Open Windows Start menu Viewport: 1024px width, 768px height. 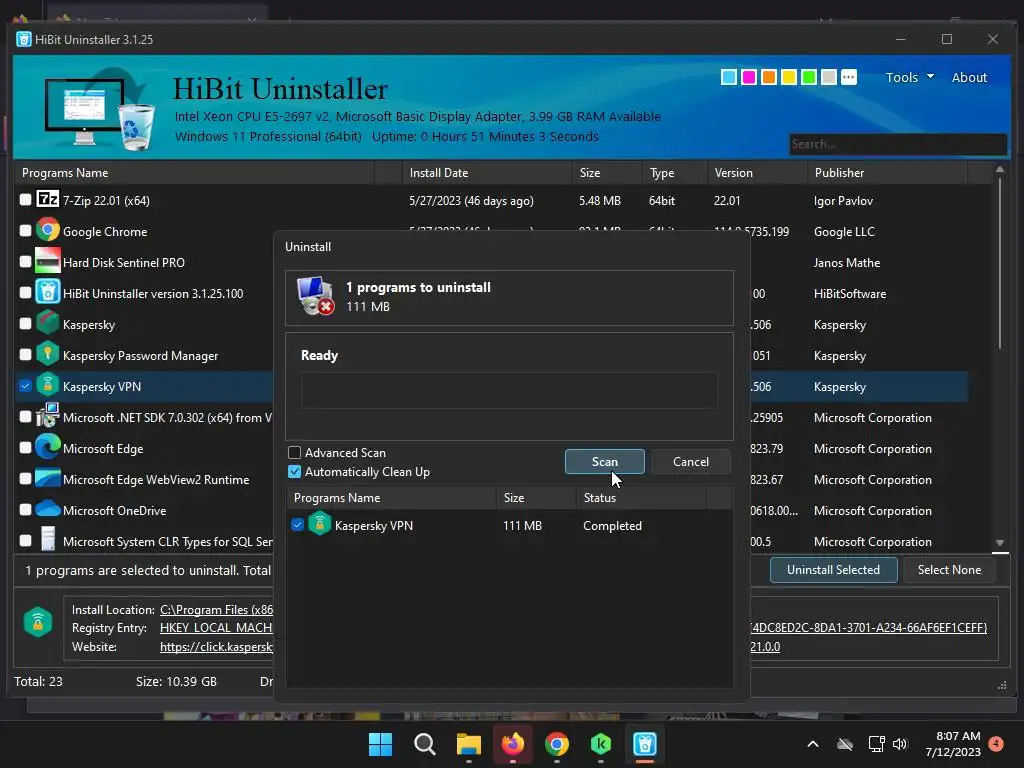380,744
